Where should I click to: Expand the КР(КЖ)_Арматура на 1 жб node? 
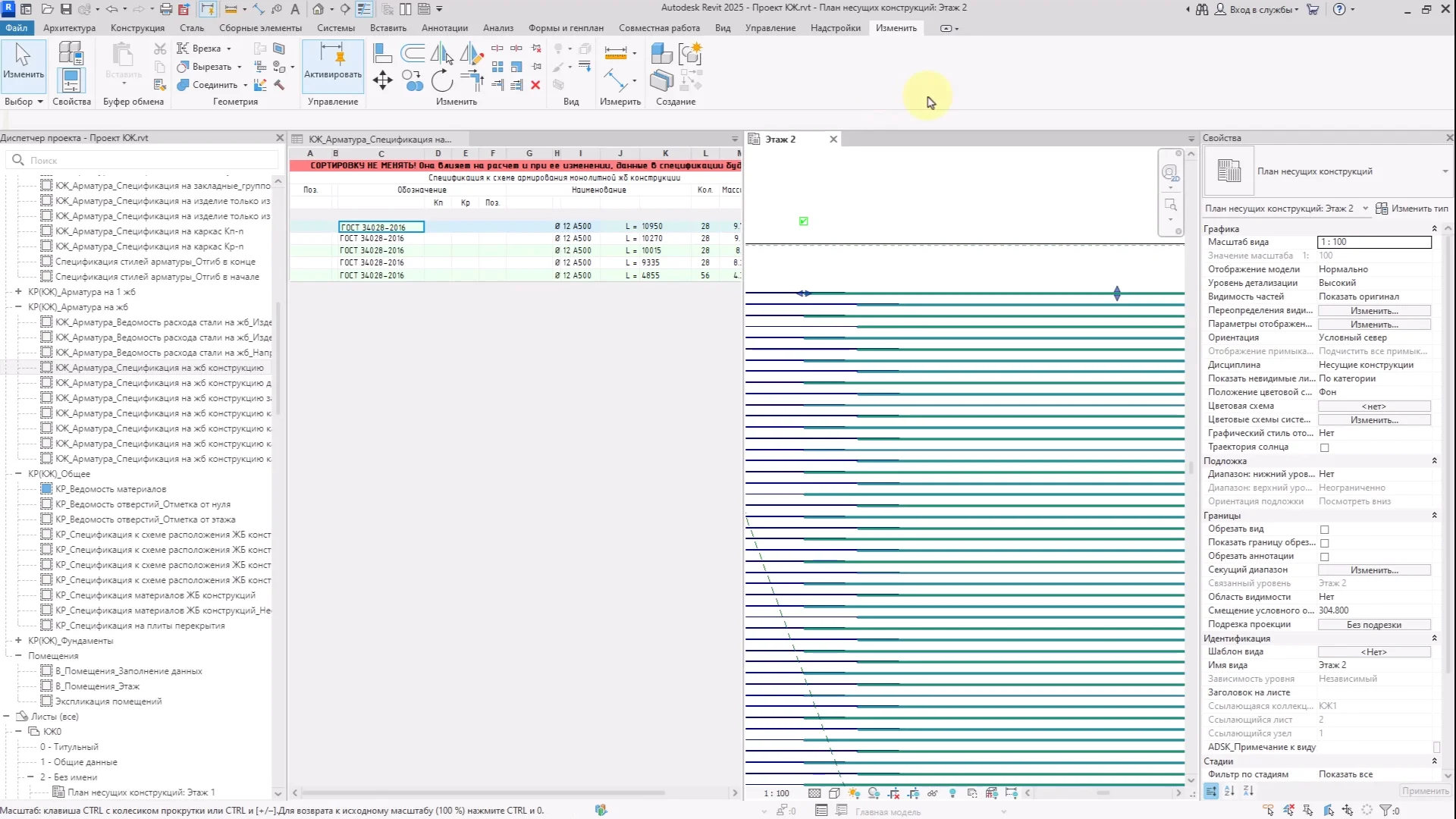pyautogui.click(x=18, y=292)
